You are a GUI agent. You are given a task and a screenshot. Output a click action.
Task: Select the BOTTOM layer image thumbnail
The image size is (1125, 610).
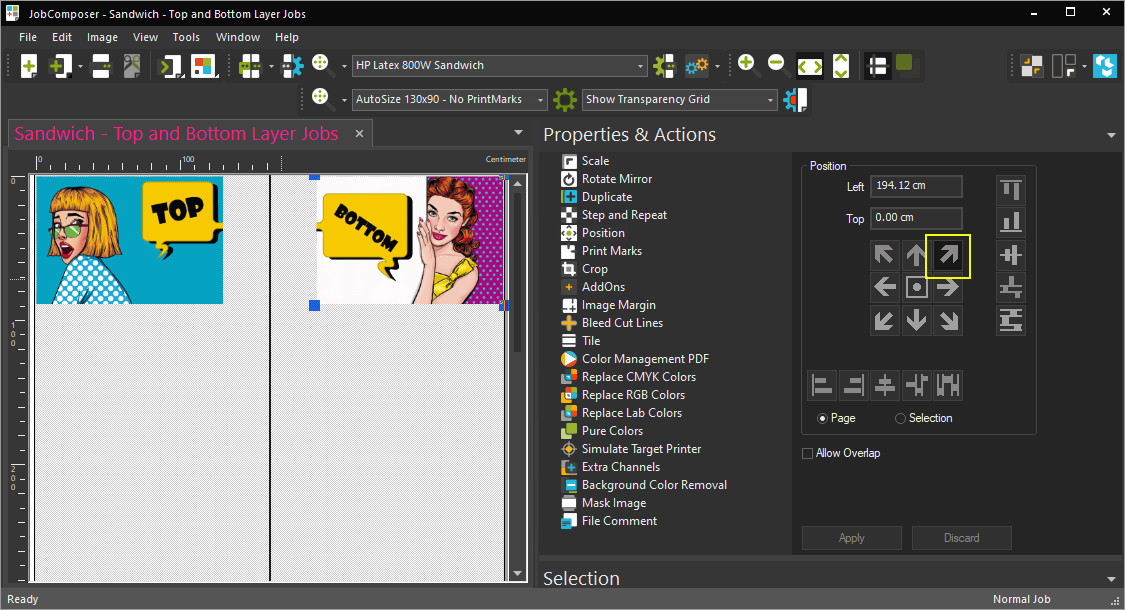click(410, 240)
